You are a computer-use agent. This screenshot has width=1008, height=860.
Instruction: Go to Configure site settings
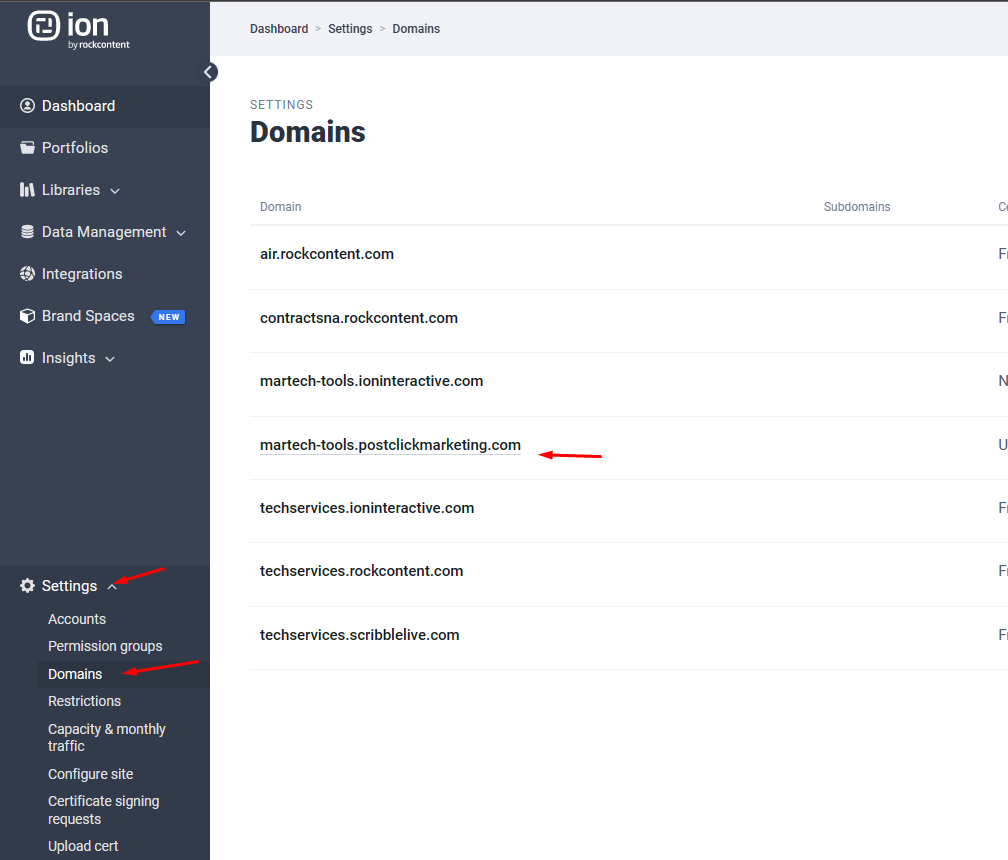(x=91, y=774)
